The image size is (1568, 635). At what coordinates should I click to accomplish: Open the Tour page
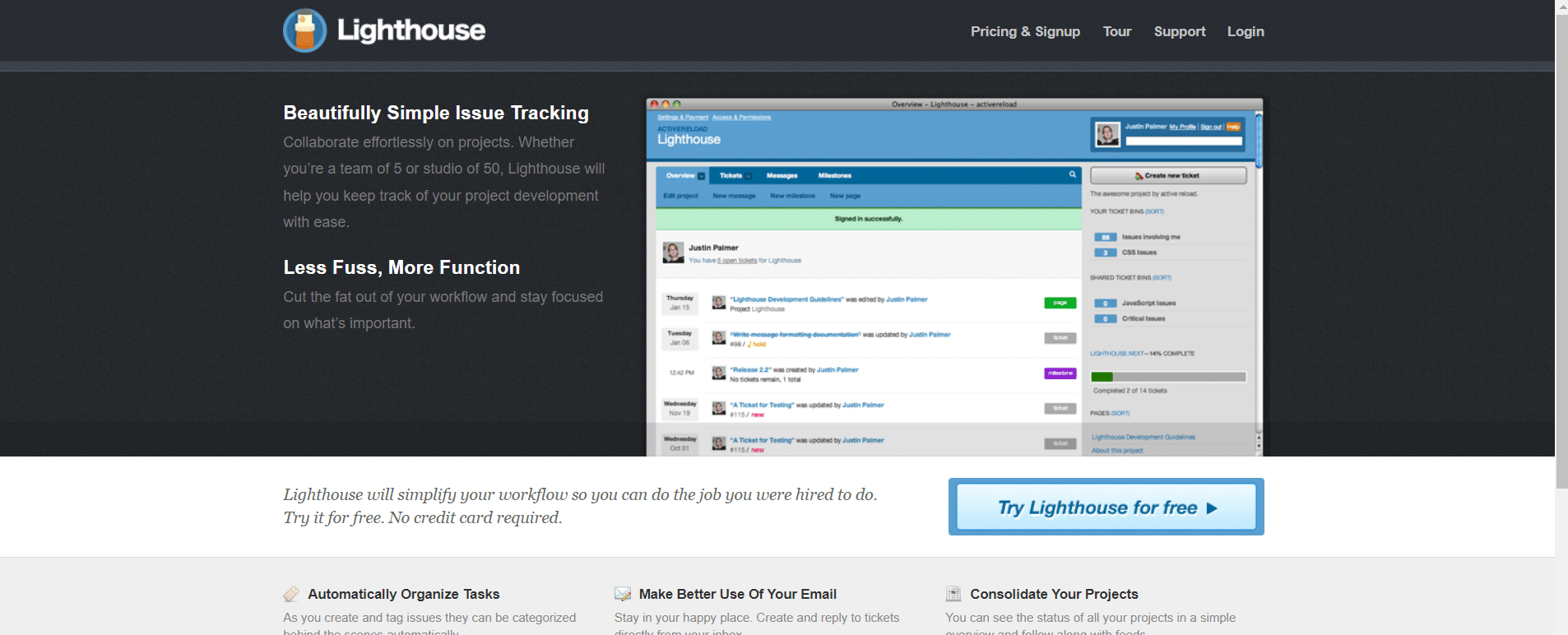(1117, 31)
